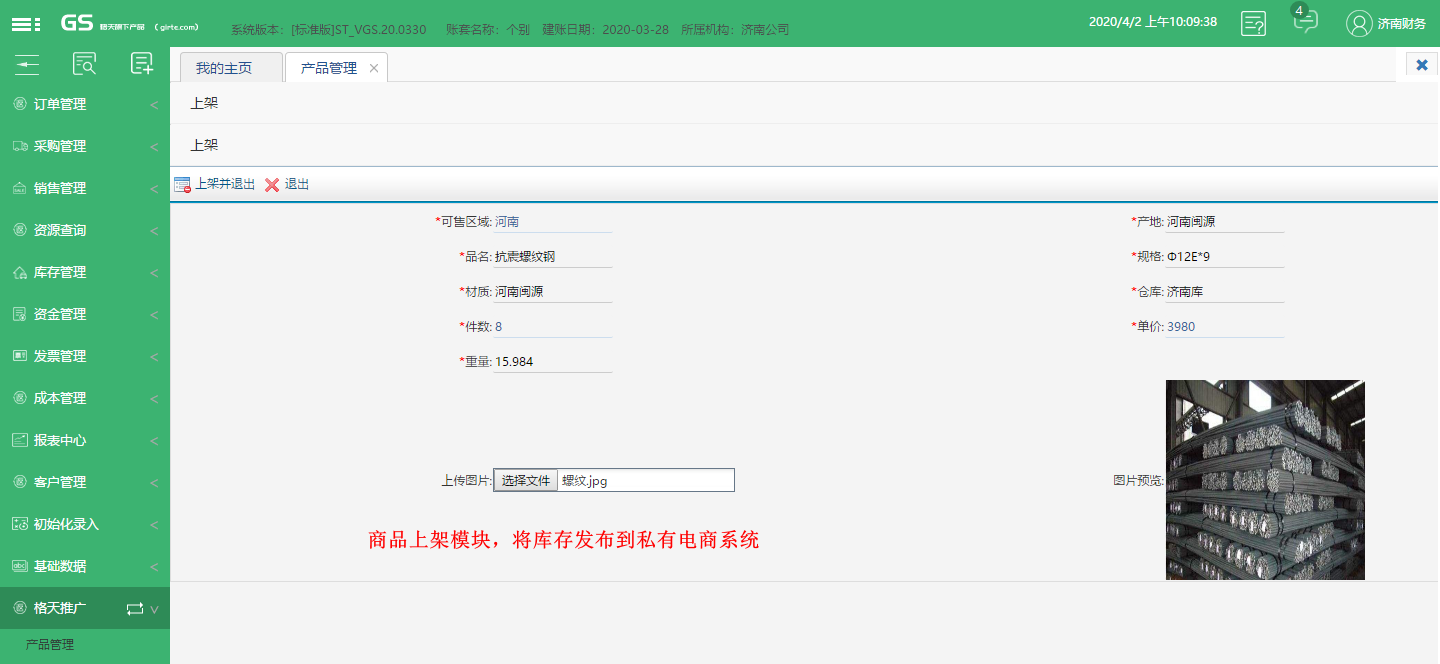Click the 基础数据 sidebar icon
The image size is (1440, 664).
pos(20,566)
